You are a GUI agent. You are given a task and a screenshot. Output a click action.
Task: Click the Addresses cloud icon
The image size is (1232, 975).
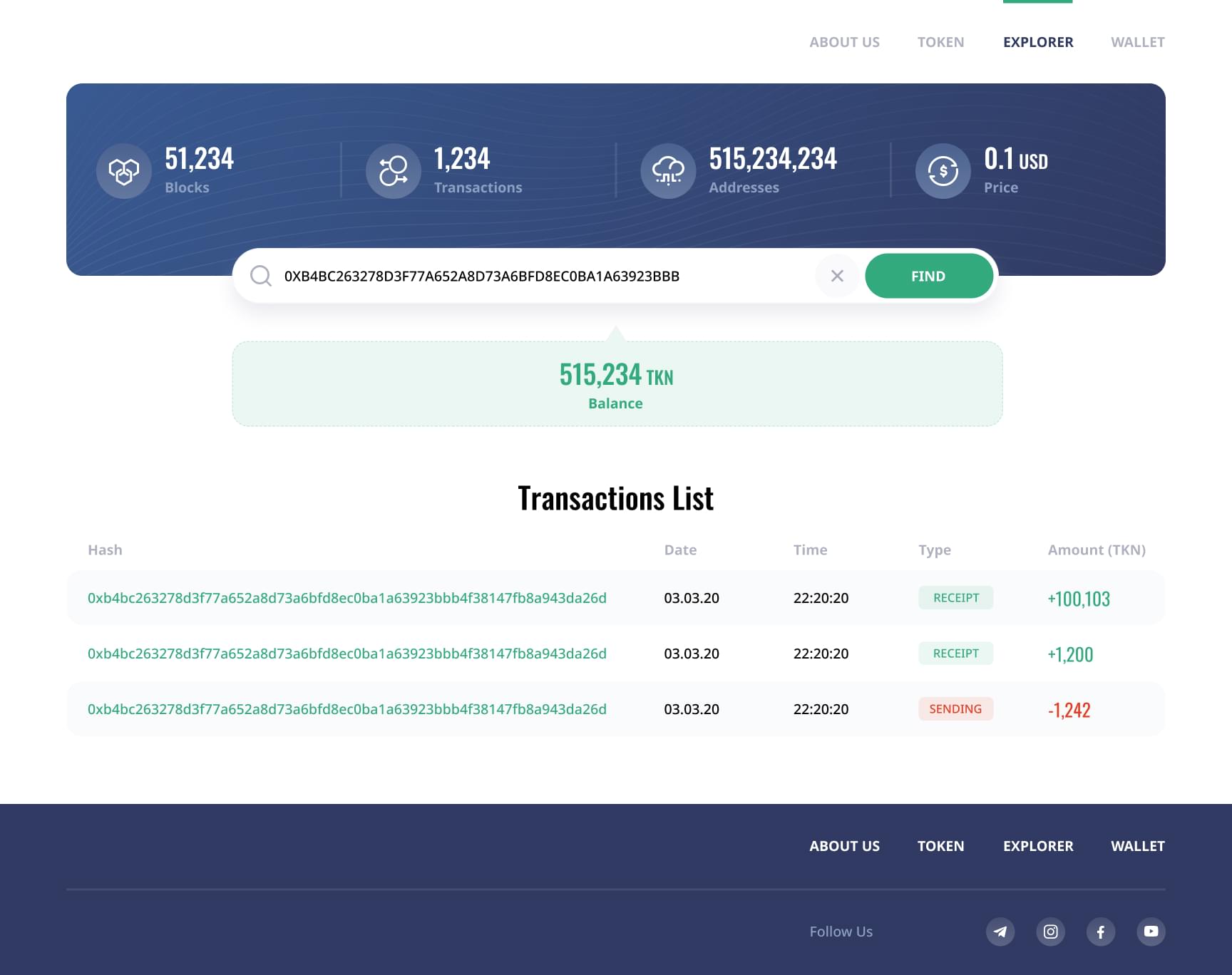point(668,171)
